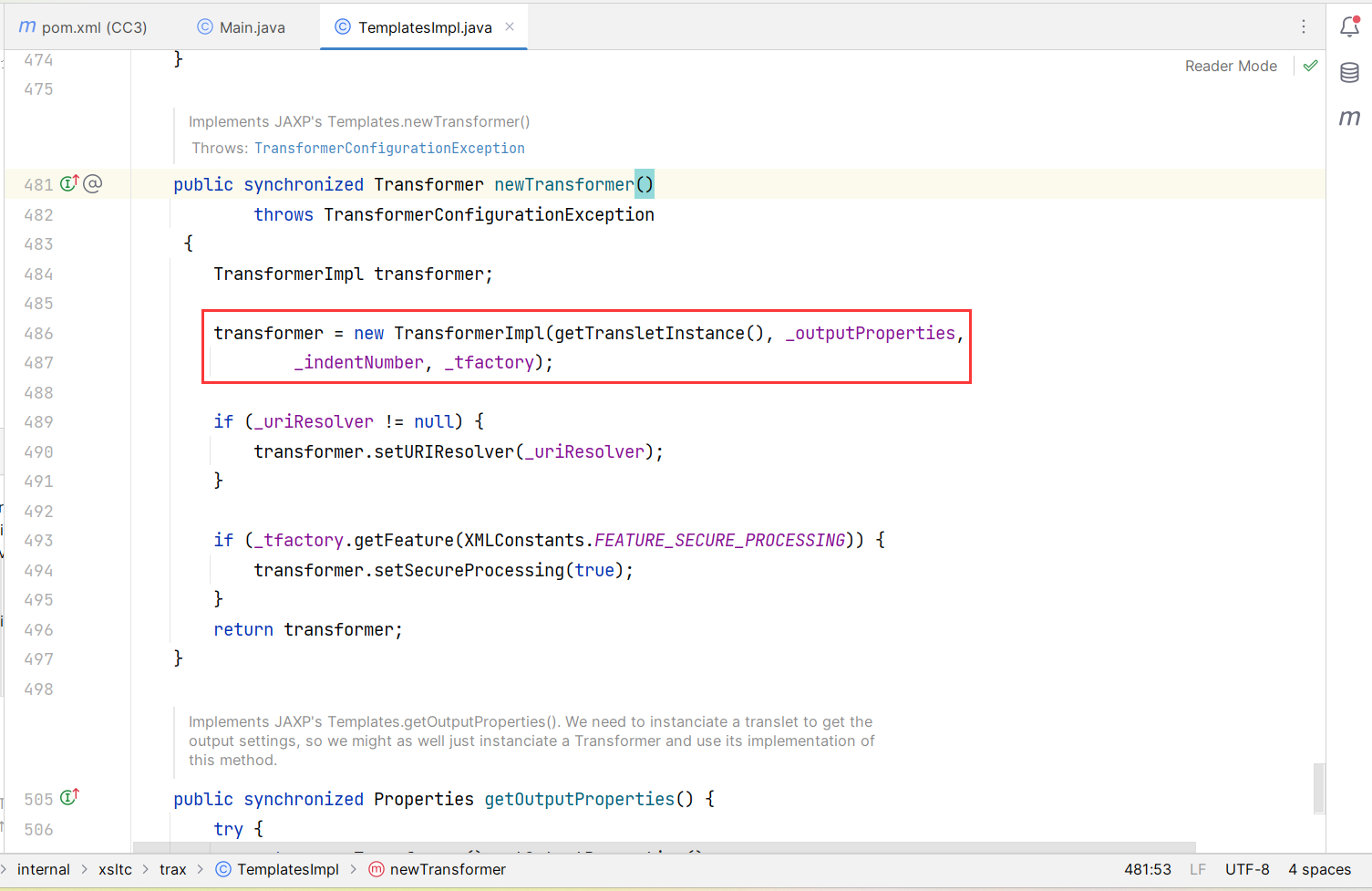Open the Notifications bell icon

coord(1349,27)
